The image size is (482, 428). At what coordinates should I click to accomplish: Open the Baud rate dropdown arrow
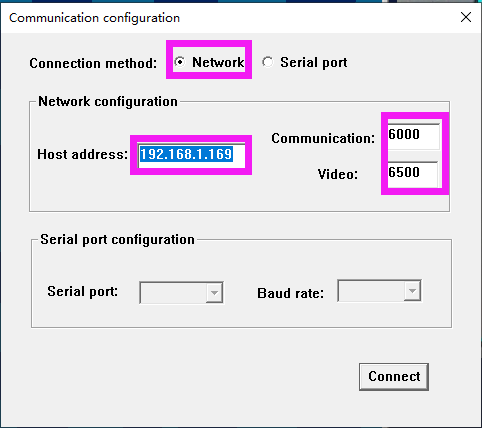coord(412,291)
